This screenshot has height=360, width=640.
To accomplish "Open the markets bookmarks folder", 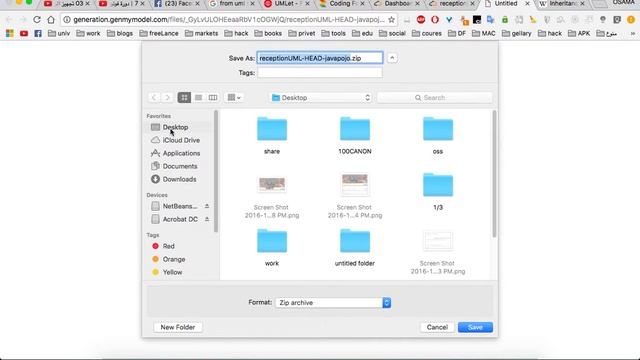I will [x=201, y=33].
